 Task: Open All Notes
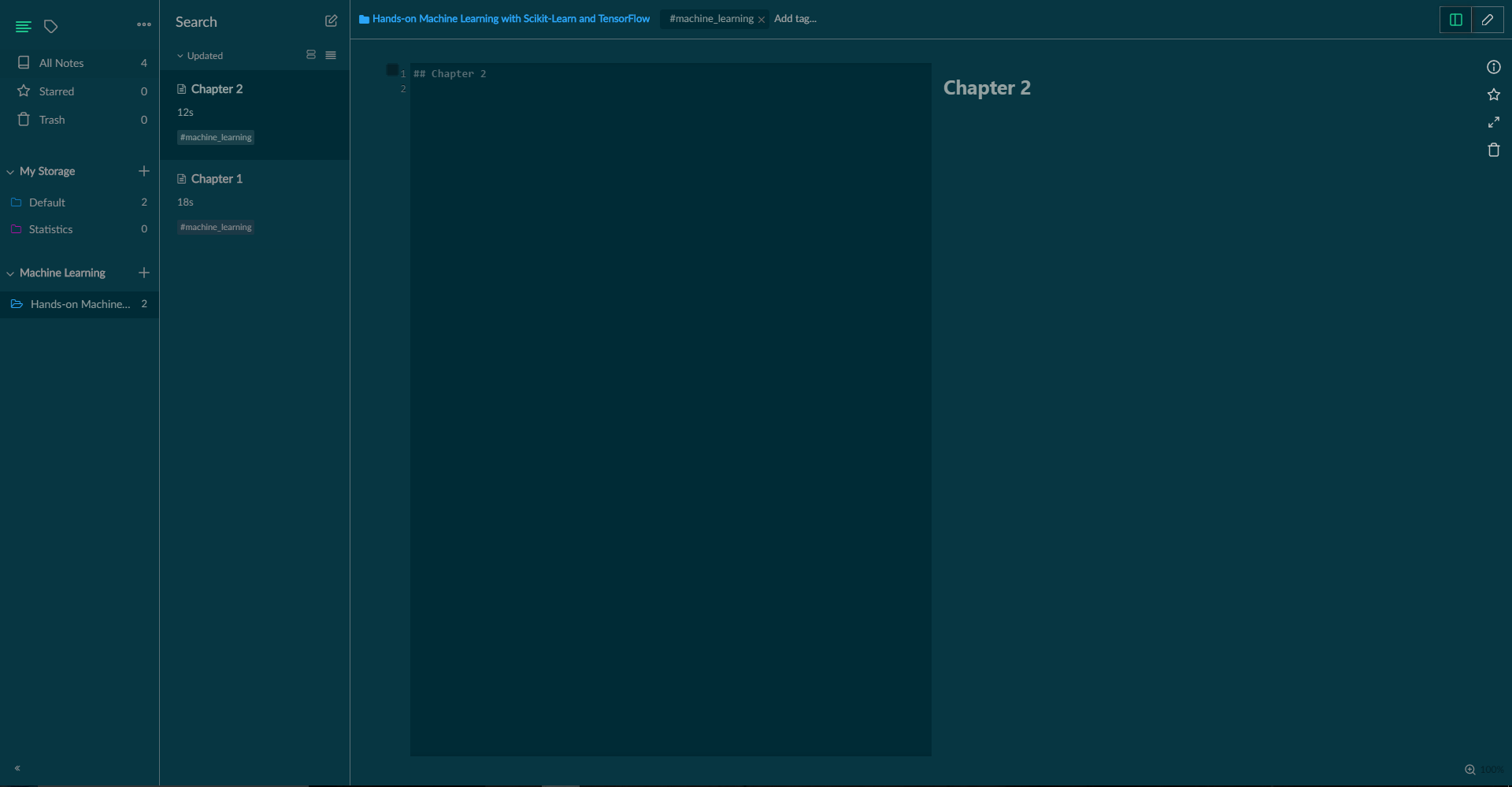coord(80,63)
